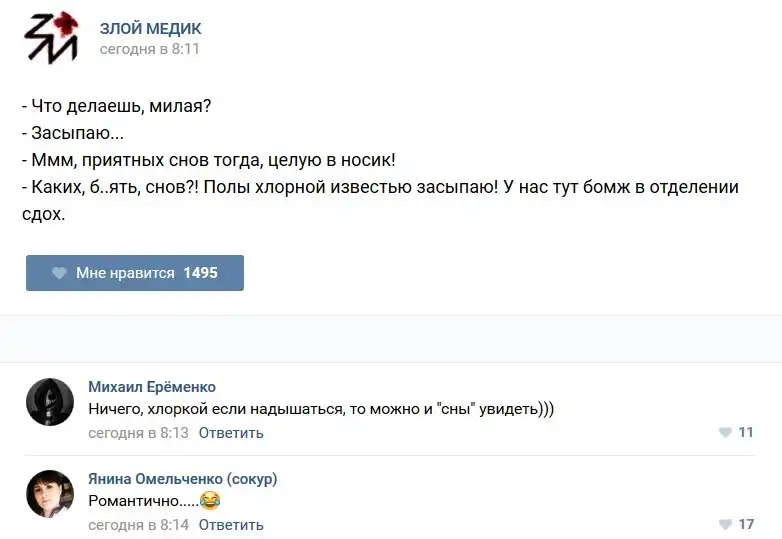This screenshot has height=539, width=782.
Task: Open comment timestamp сегодня в 8:14
Action: [x=138, y=525]
